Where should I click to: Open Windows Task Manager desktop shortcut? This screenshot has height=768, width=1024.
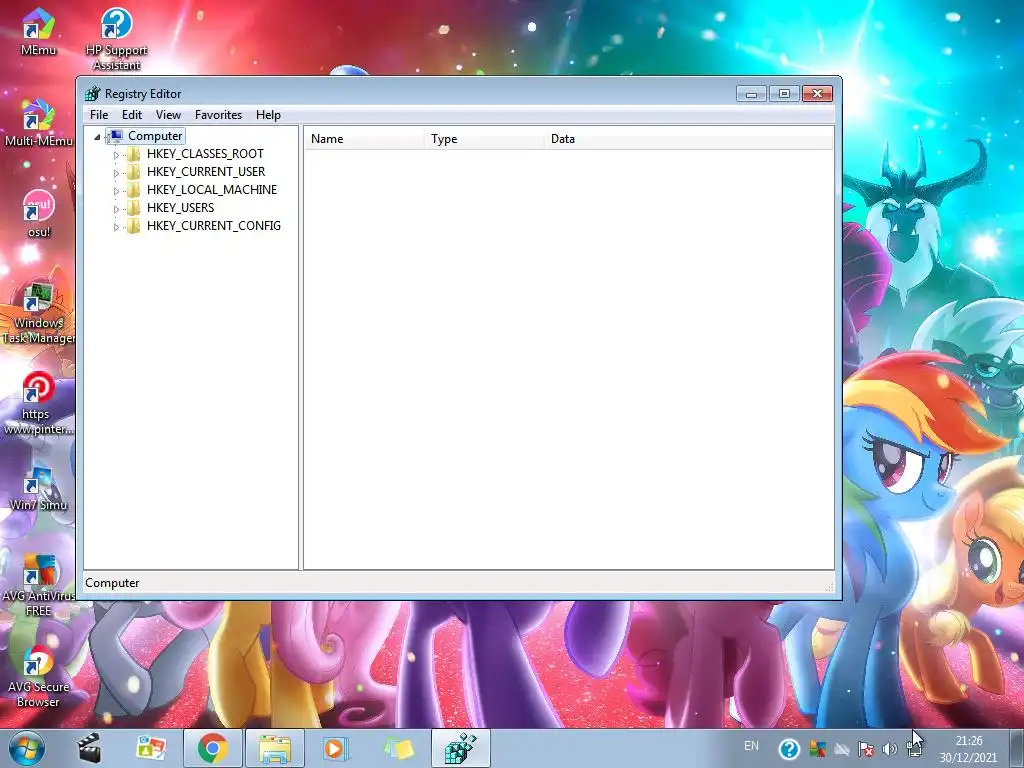(38, 312)
